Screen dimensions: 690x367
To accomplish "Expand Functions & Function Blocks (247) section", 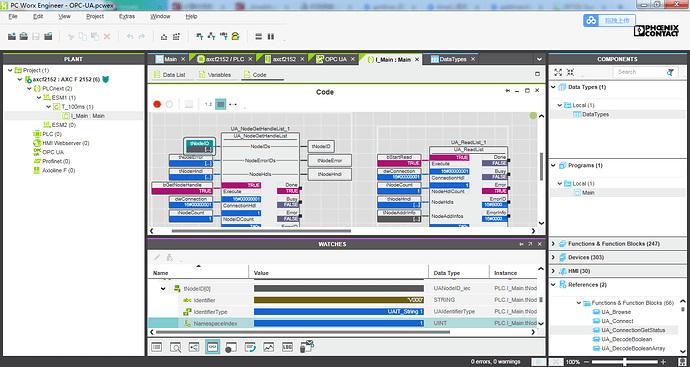I will click(554, 243).
